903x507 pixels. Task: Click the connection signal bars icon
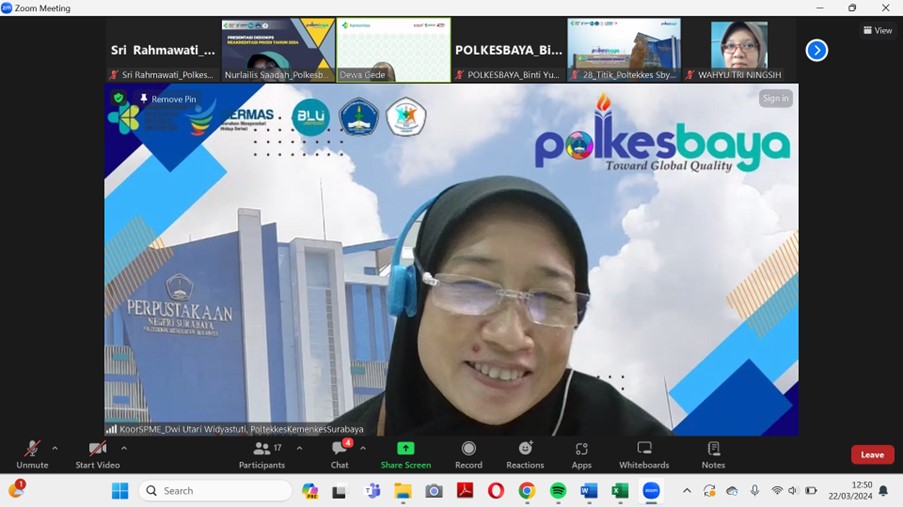click(111, 429)
